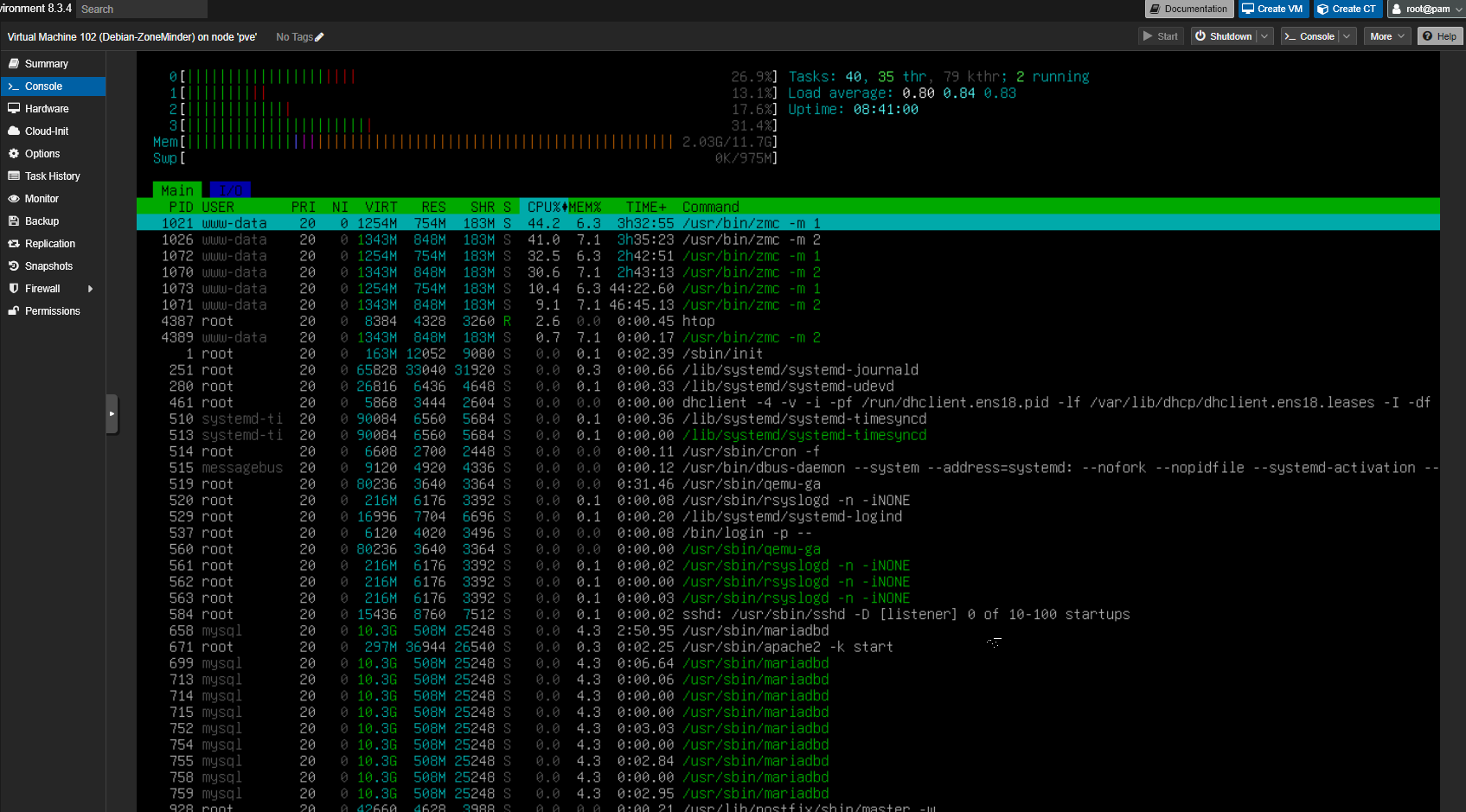This screenshot has height=812, width=1466.
Task: Click the Task History list icon
Action: click(14, 176)
